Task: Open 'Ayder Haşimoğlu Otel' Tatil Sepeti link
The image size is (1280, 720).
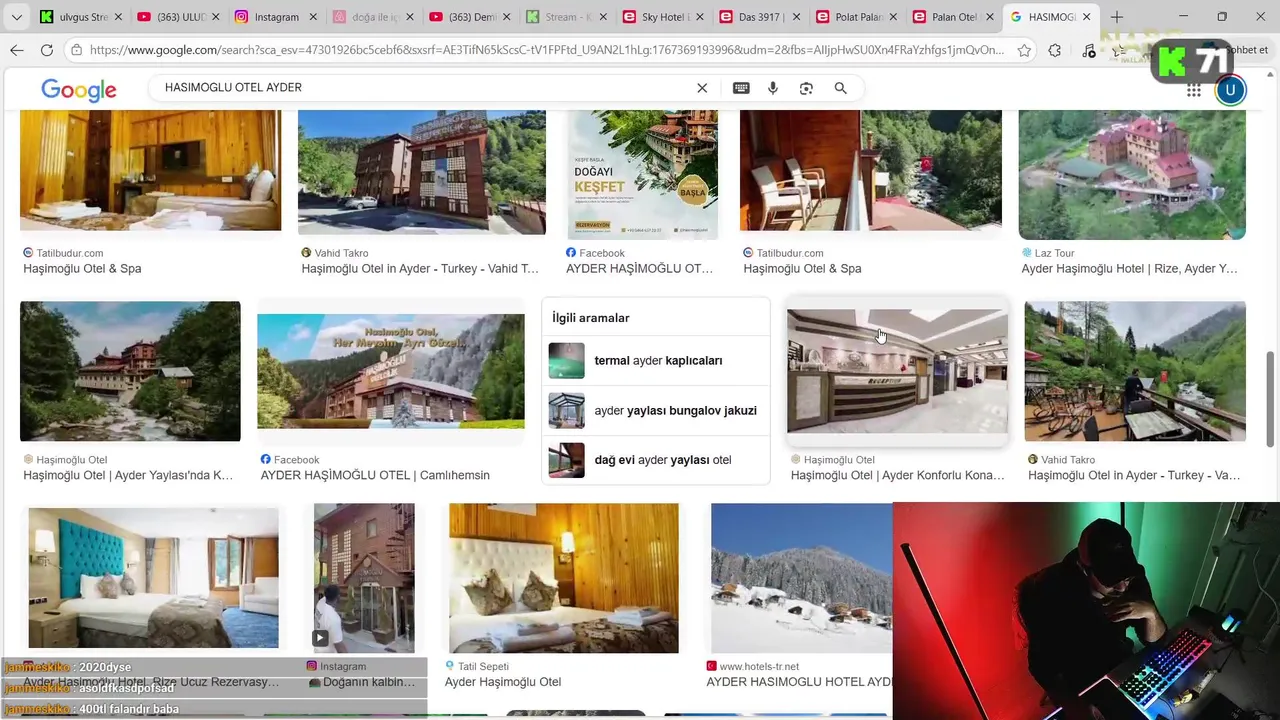Action: tap(503, 682)
